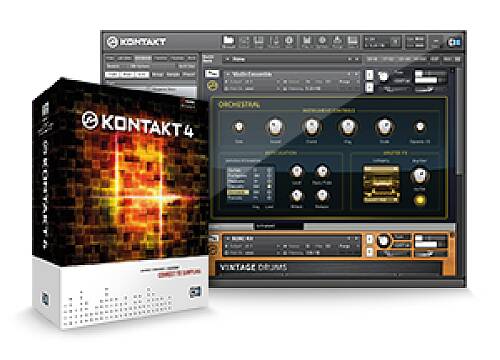The height and width of the screenshot is (360, 500).
Task: Open the wrench edit icon of the drum kit instrument
Action: [x=213, y=239]
